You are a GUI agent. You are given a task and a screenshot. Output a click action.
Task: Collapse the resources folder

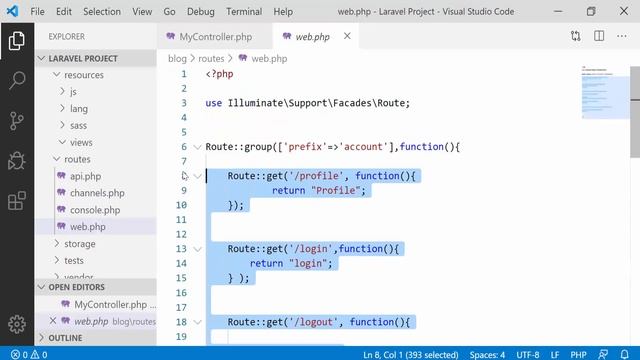57,75
